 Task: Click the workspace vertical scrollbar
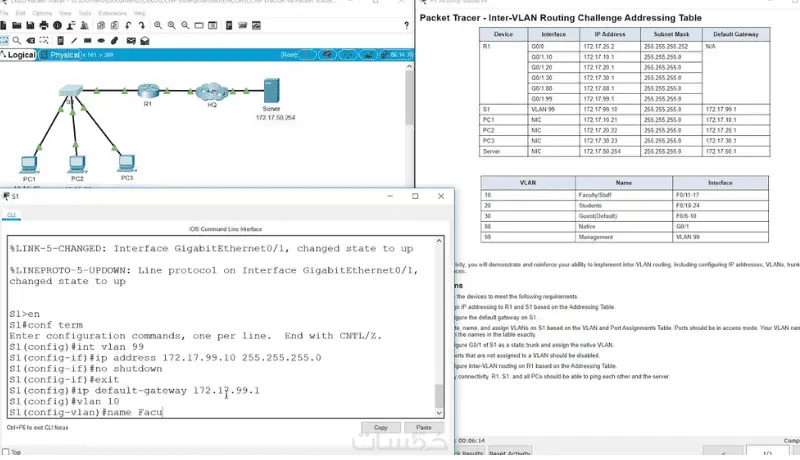click(x=409, y=97)
